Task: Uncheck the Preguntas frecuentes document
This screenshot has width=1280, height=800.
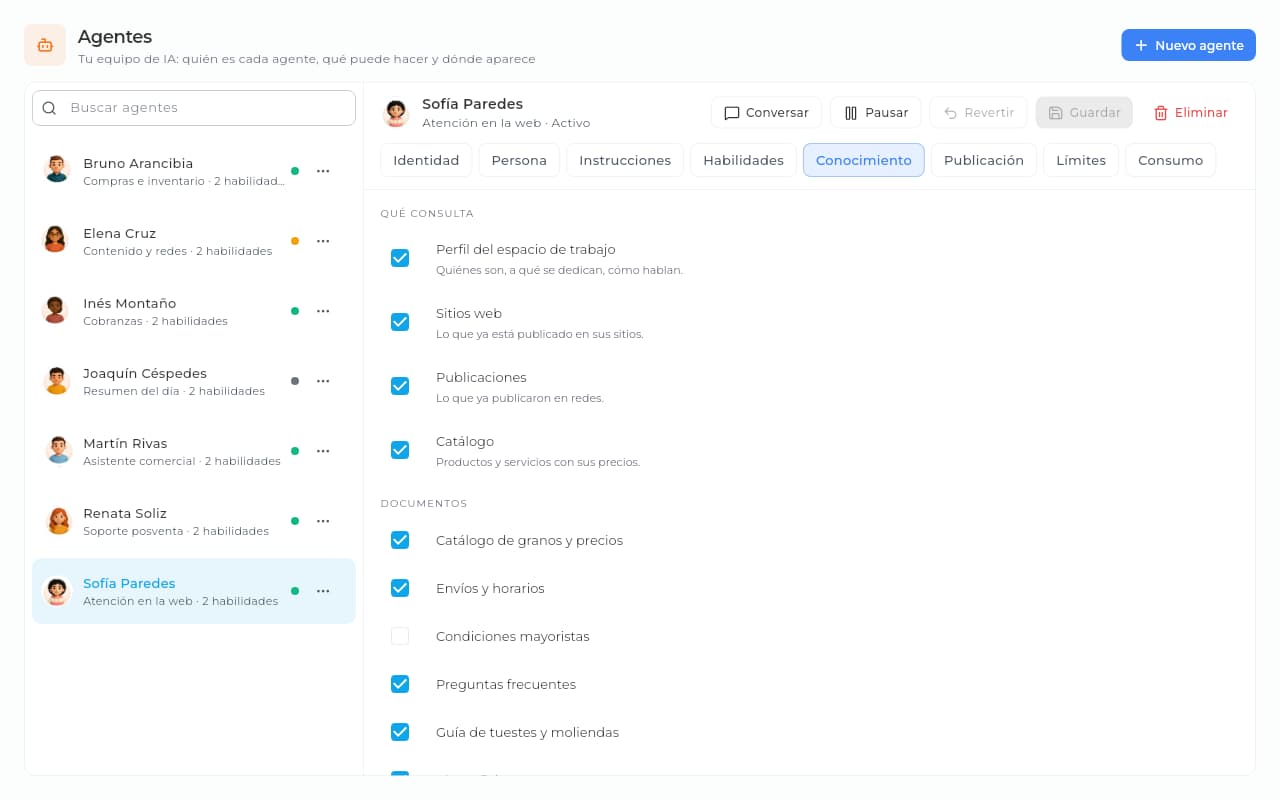Action: pyautogui.click(x=400, y=684)
